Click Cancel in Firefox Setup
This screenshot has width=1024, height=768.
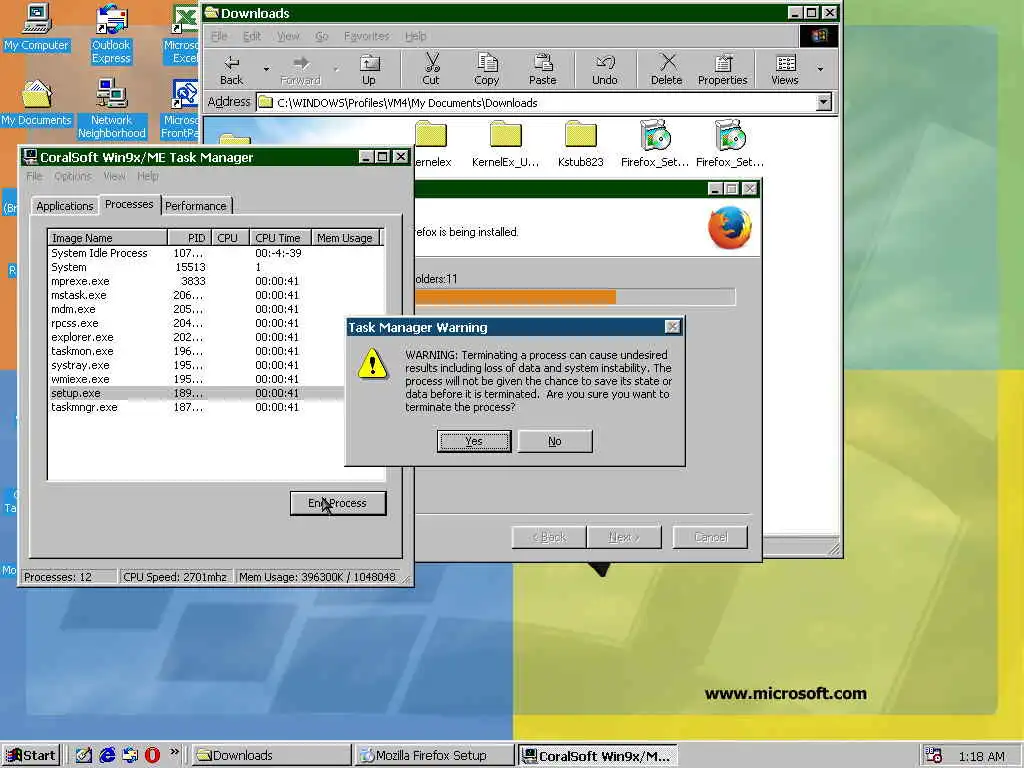click(710, 537)
